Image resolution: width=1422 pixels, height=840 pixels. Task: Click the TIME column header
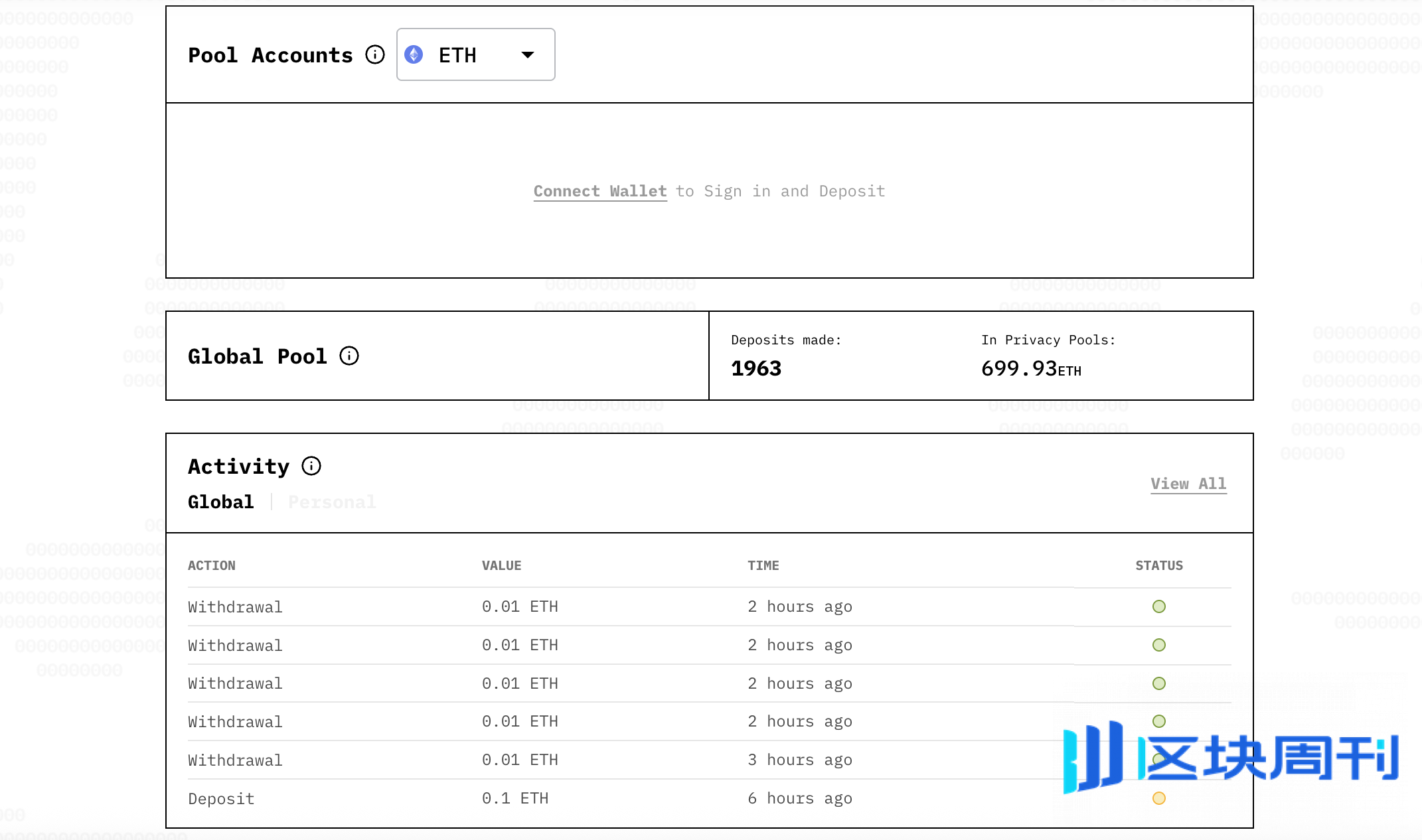[763, 565]
